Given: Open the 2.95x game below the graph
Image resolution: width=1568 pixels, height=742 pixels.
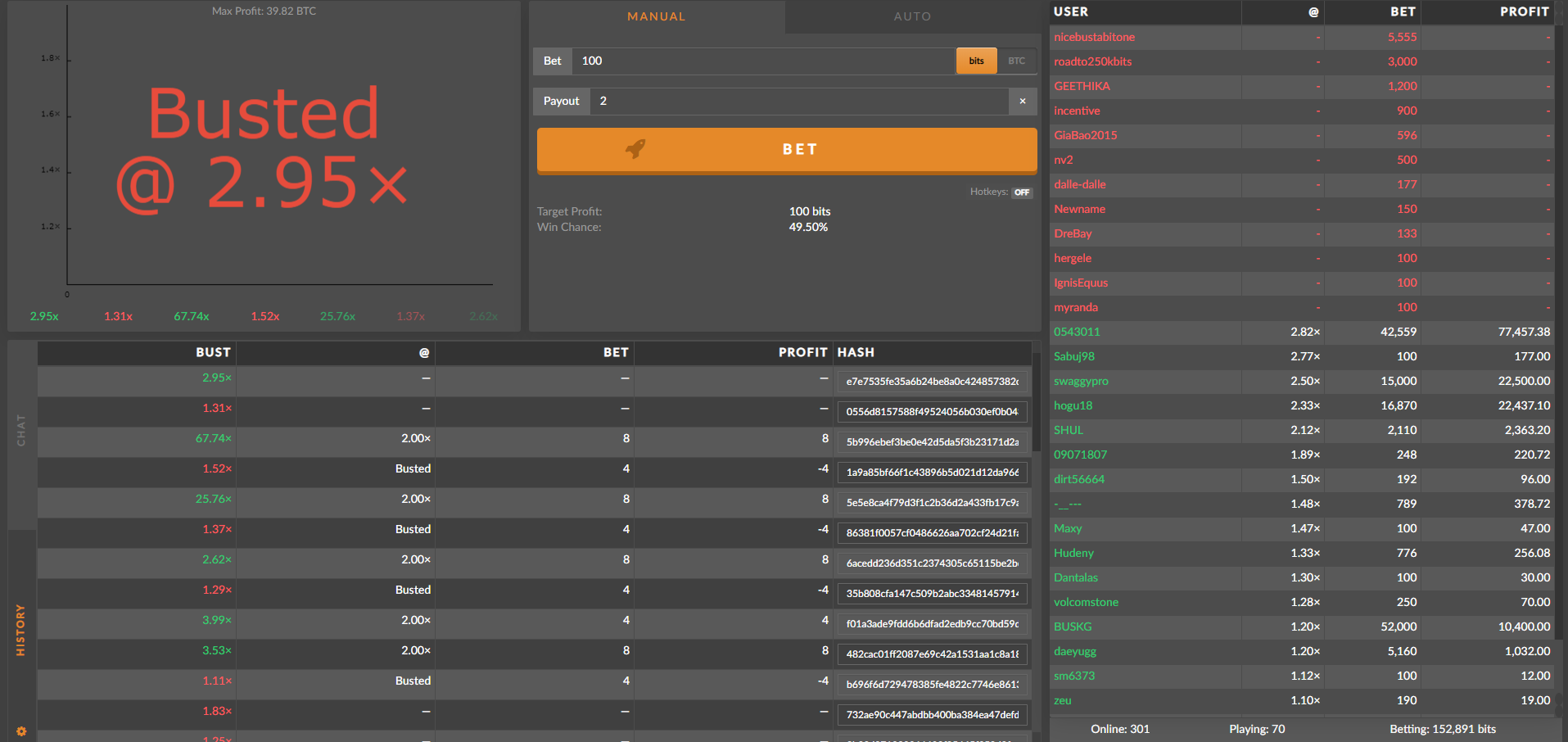Looking at the screenshot, I should point(44,316).
